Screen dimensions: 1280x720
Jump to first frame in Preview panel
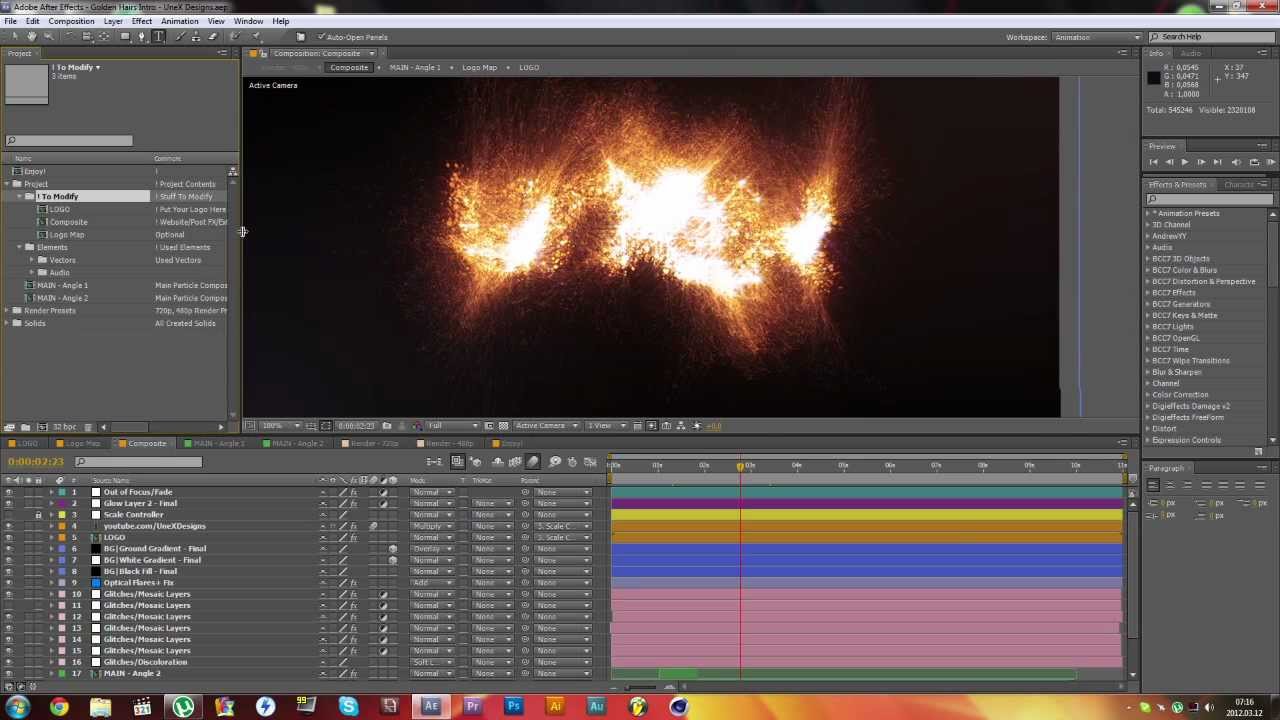[x=1153, y=162]
